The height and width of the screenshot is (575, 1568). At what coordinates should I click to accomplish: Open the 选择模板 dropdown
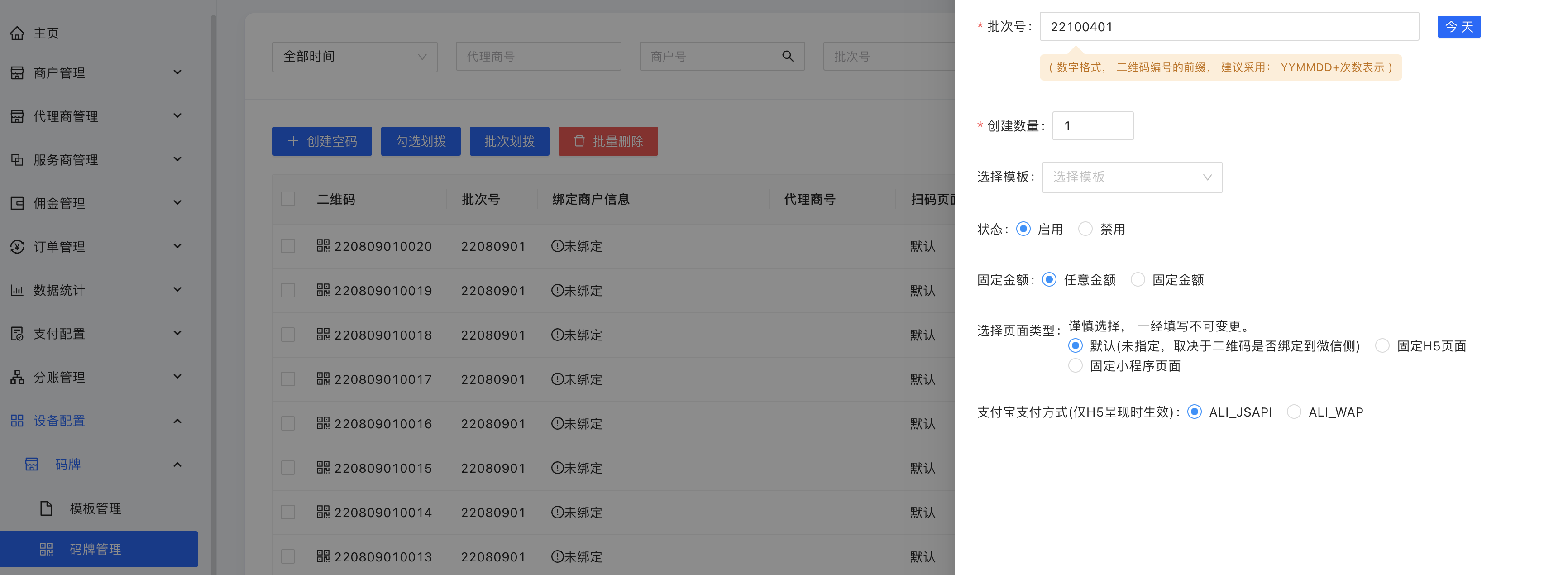click(1132, 177)
